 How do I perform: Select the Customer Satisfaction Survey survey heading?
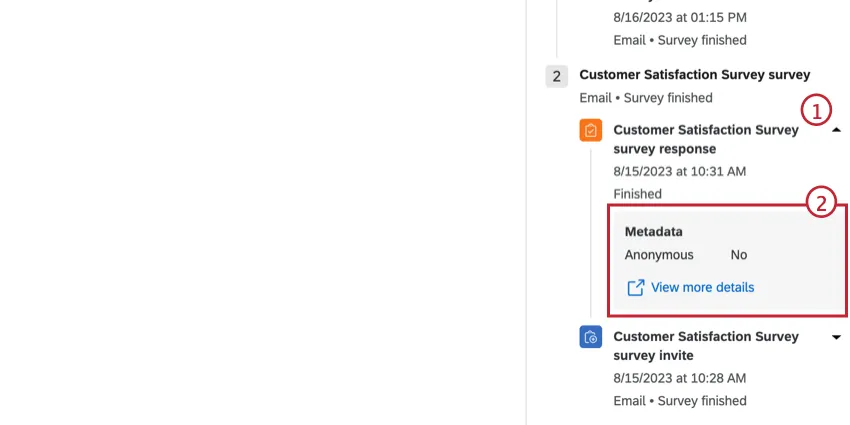point(694,75)
